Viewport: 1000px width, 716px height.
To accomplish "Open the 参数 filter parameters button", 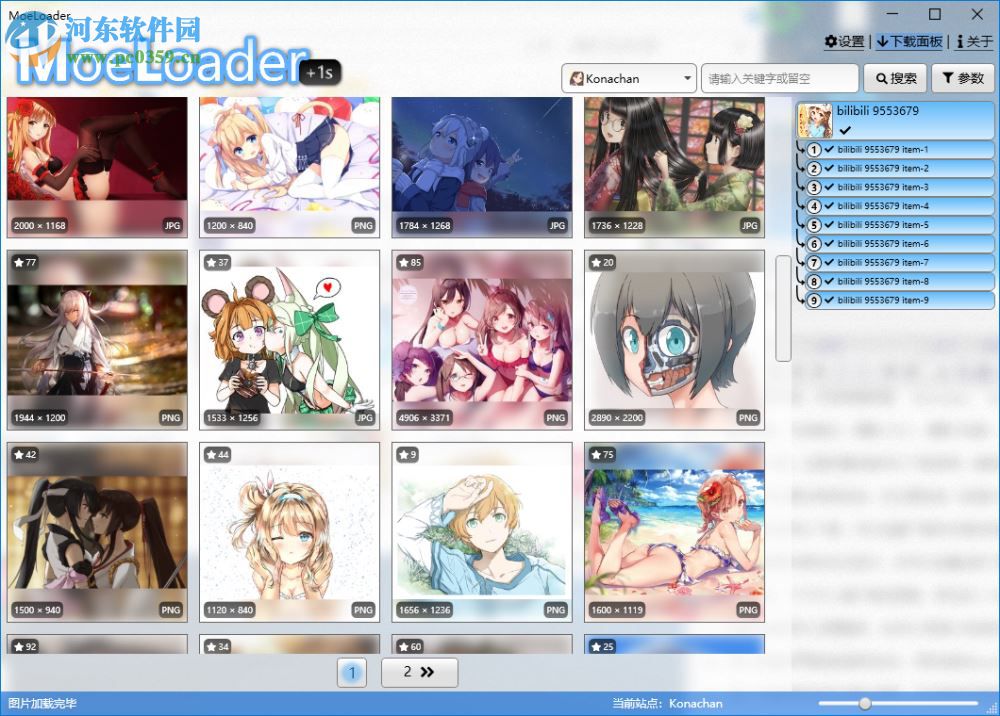I will click(962, 78).
